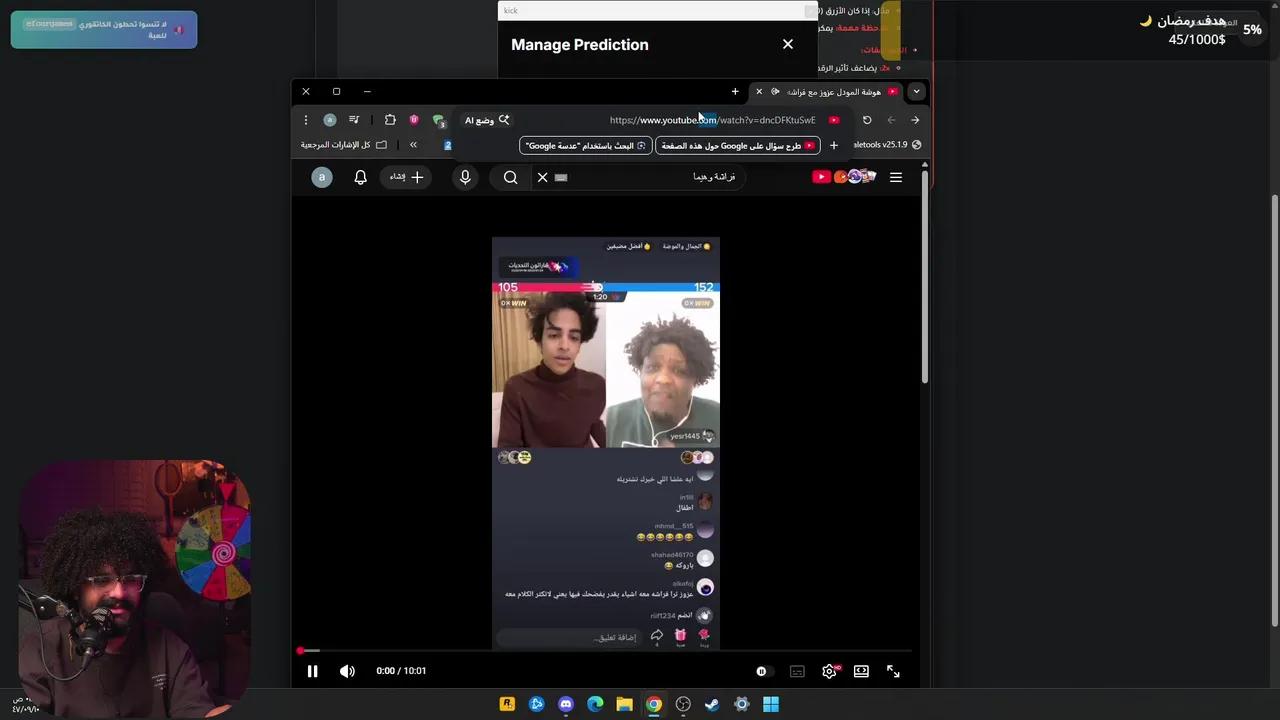The image size is (1280, 720).
Task: Open Discord from taskbar
Action: 566,704
